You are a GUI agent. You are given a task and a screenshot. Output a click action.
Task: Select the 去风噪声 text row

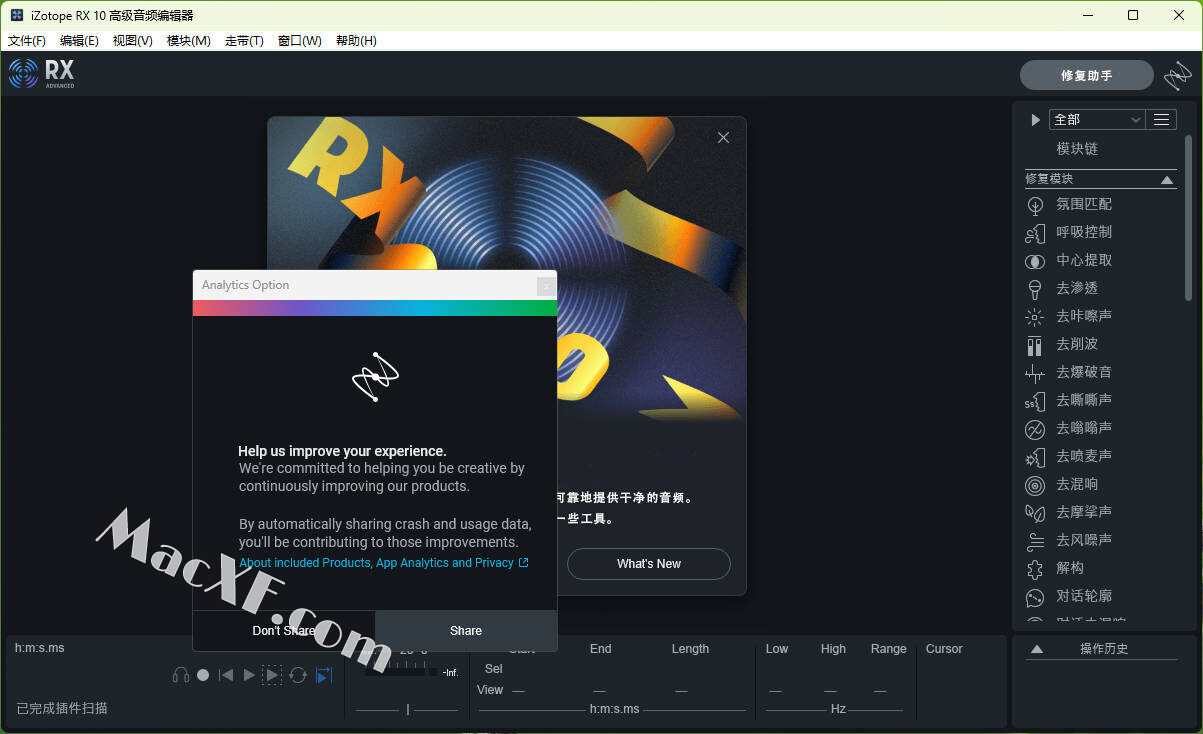[x=1084, y=540]
